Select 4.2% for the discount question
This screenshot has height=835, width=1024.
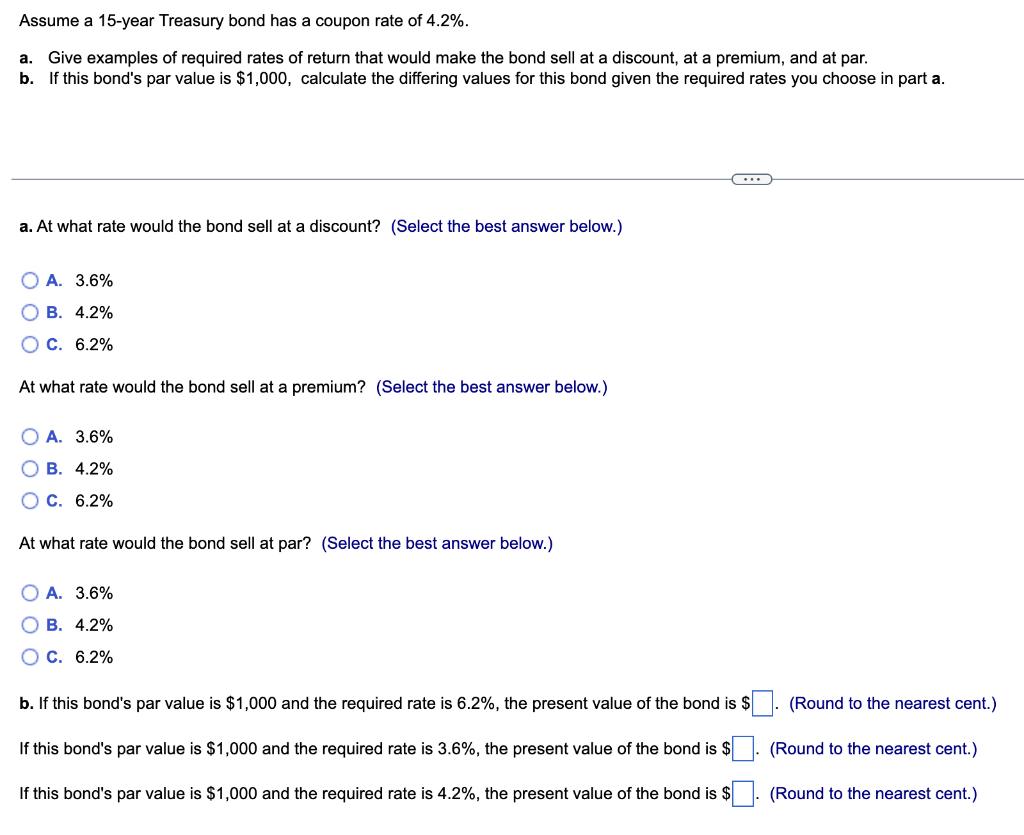(30, 313)
